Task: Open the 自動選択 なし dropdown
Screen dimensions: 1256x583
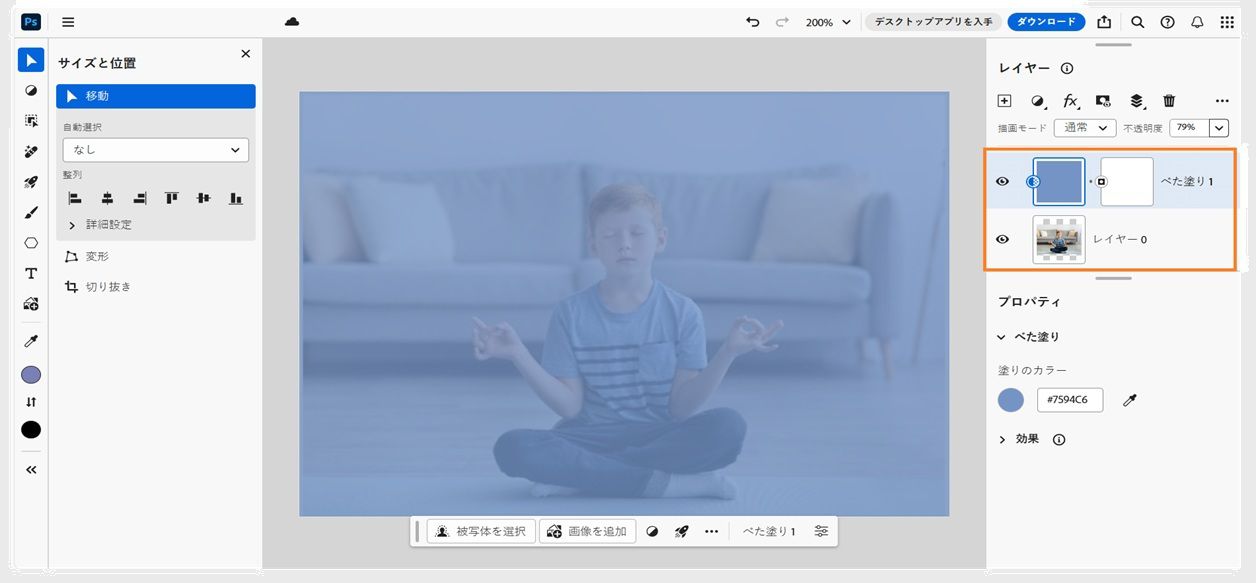Action: 156,150
